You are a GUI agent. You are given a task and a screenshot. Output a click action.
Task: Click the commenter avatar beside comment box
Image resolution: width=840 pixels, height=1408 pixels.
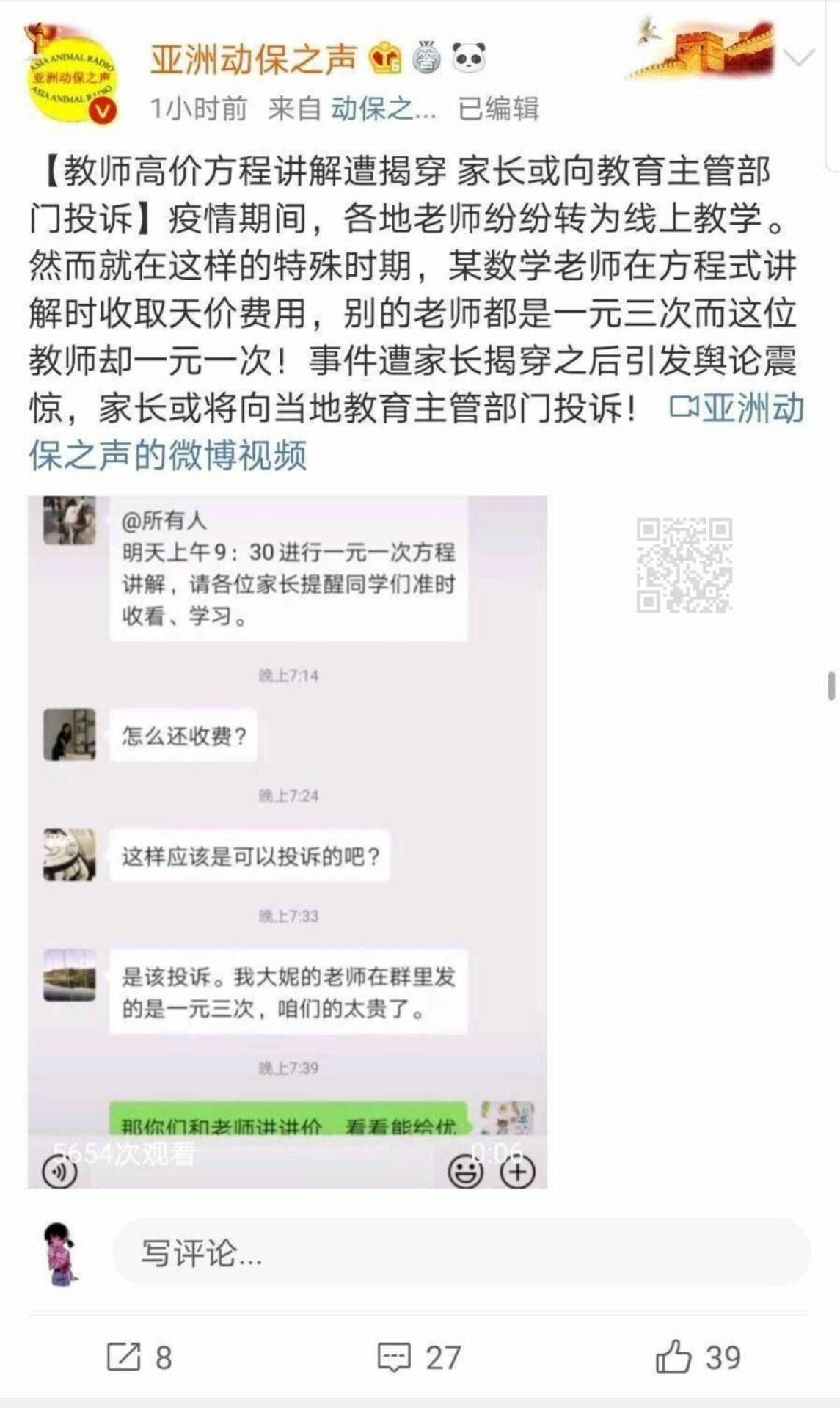point(62,1253)
